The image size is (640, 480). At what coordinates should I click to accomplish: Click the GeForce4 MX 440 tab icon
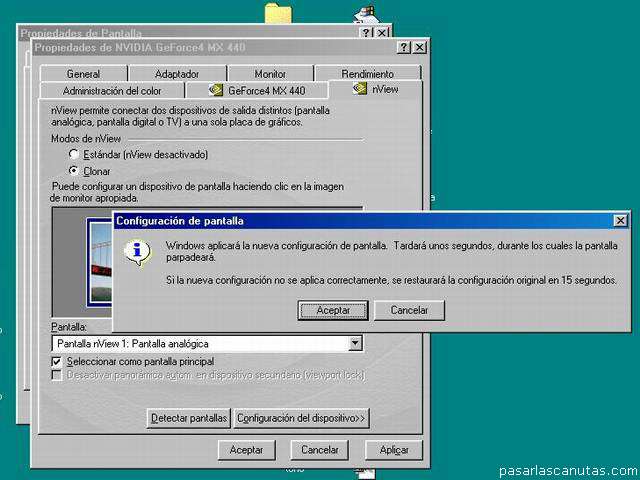pos(217,90)
